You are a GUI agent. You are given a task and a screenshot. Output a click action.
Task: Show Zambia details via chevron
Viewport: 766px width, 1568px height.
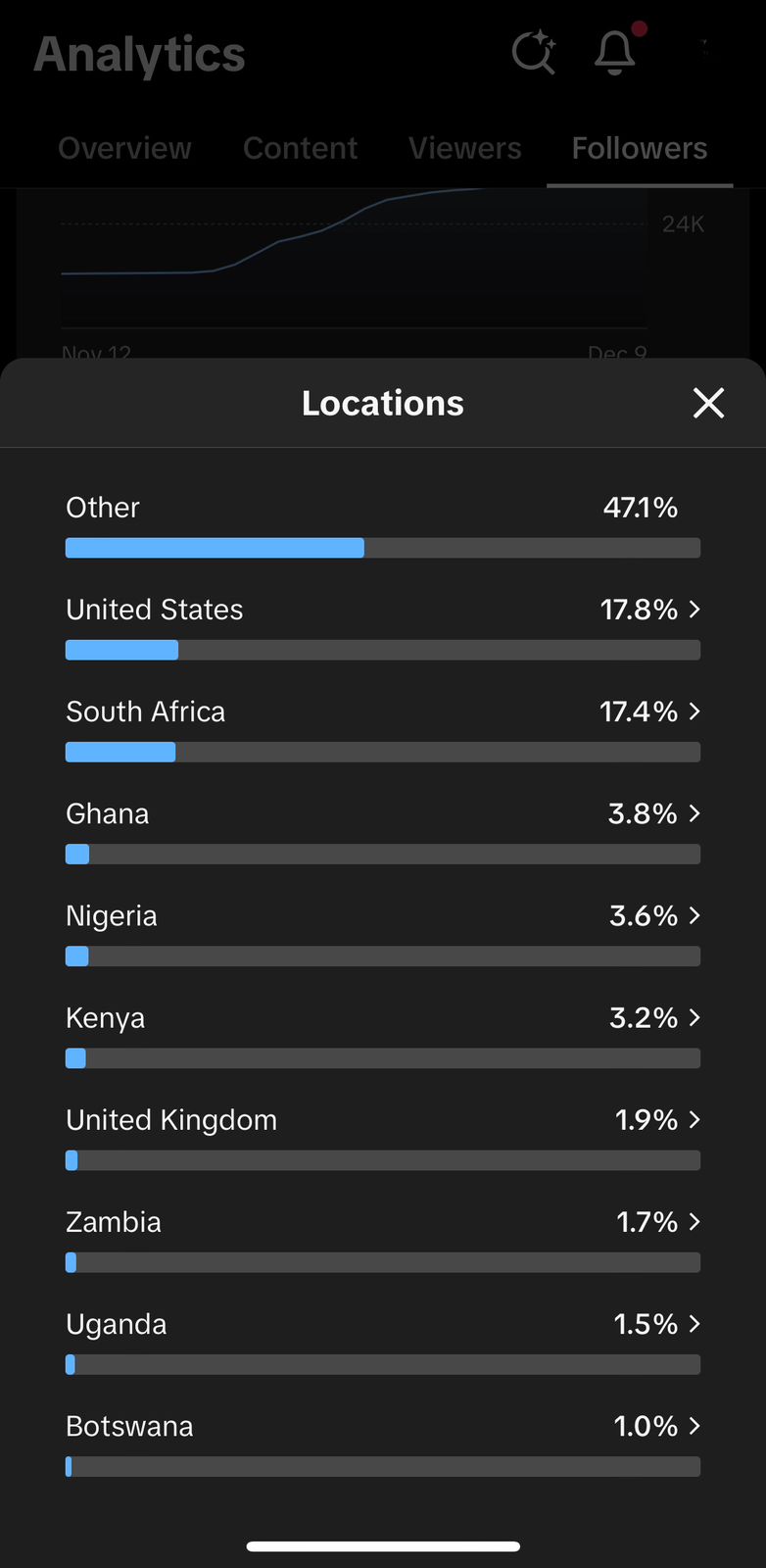pyautogui.click(x=694, y=1221)
